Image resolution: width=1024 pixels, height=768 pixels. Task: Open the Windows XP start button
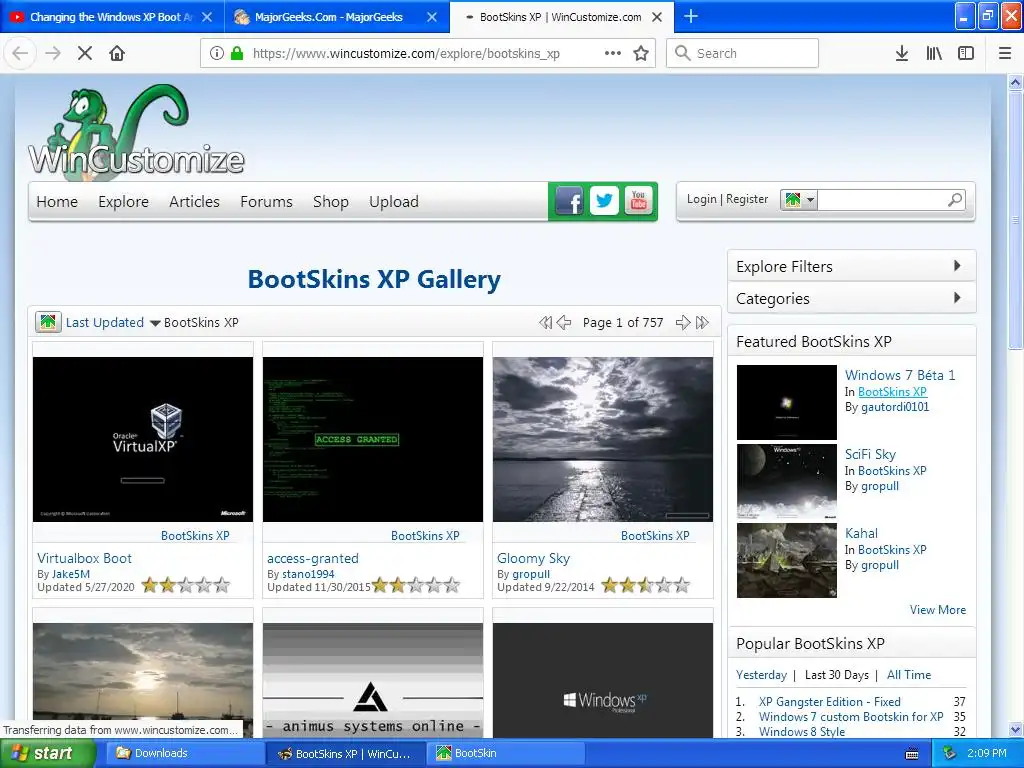click(x=48, y=753)
